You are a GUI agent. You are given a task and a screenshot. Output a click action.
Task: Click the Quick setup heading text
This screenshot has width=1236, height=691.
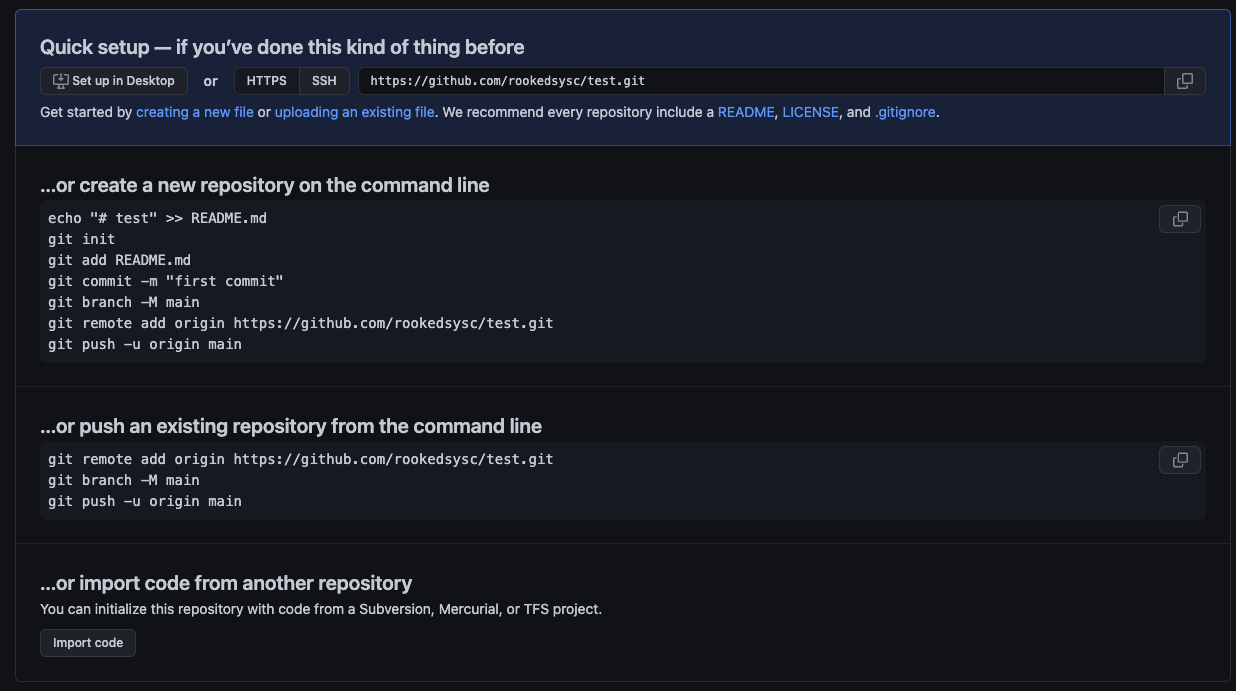coord(281,47)
